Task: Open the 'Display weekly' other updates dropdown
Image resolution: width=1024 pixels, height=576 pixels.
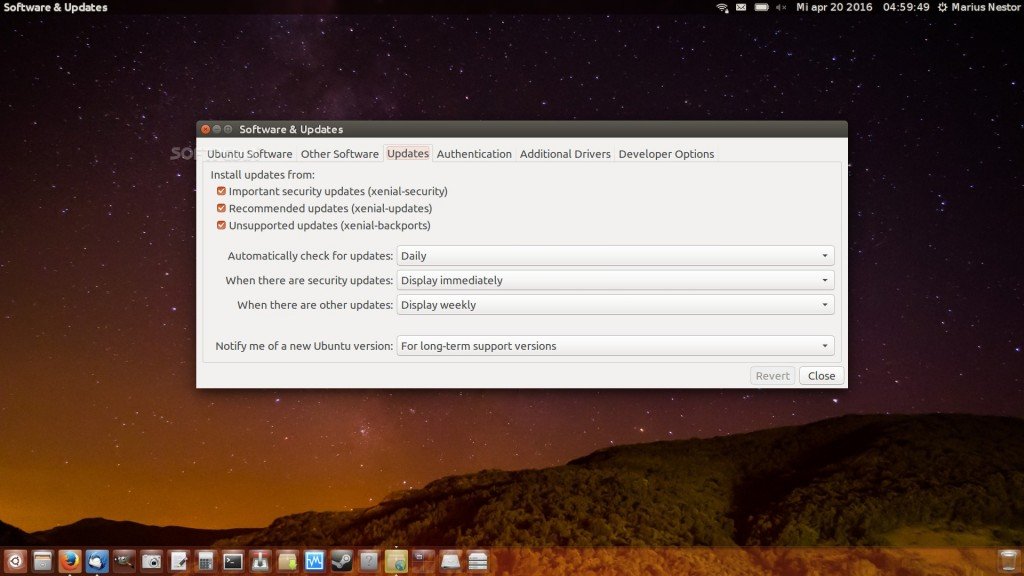Action: [x=615, y=305]
